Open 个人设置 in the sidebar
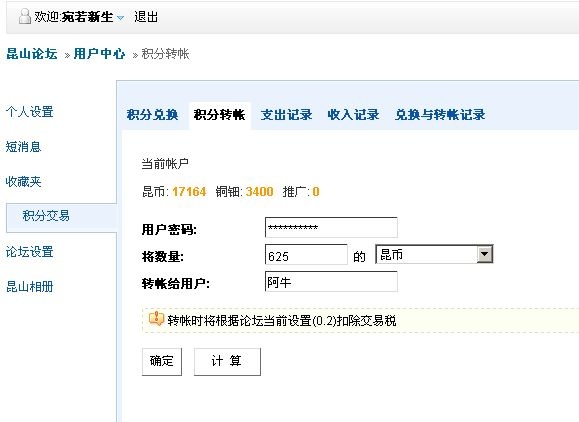The width and height of the screenshot is (579, 422). pyautogui.click(x=30, y=111)
